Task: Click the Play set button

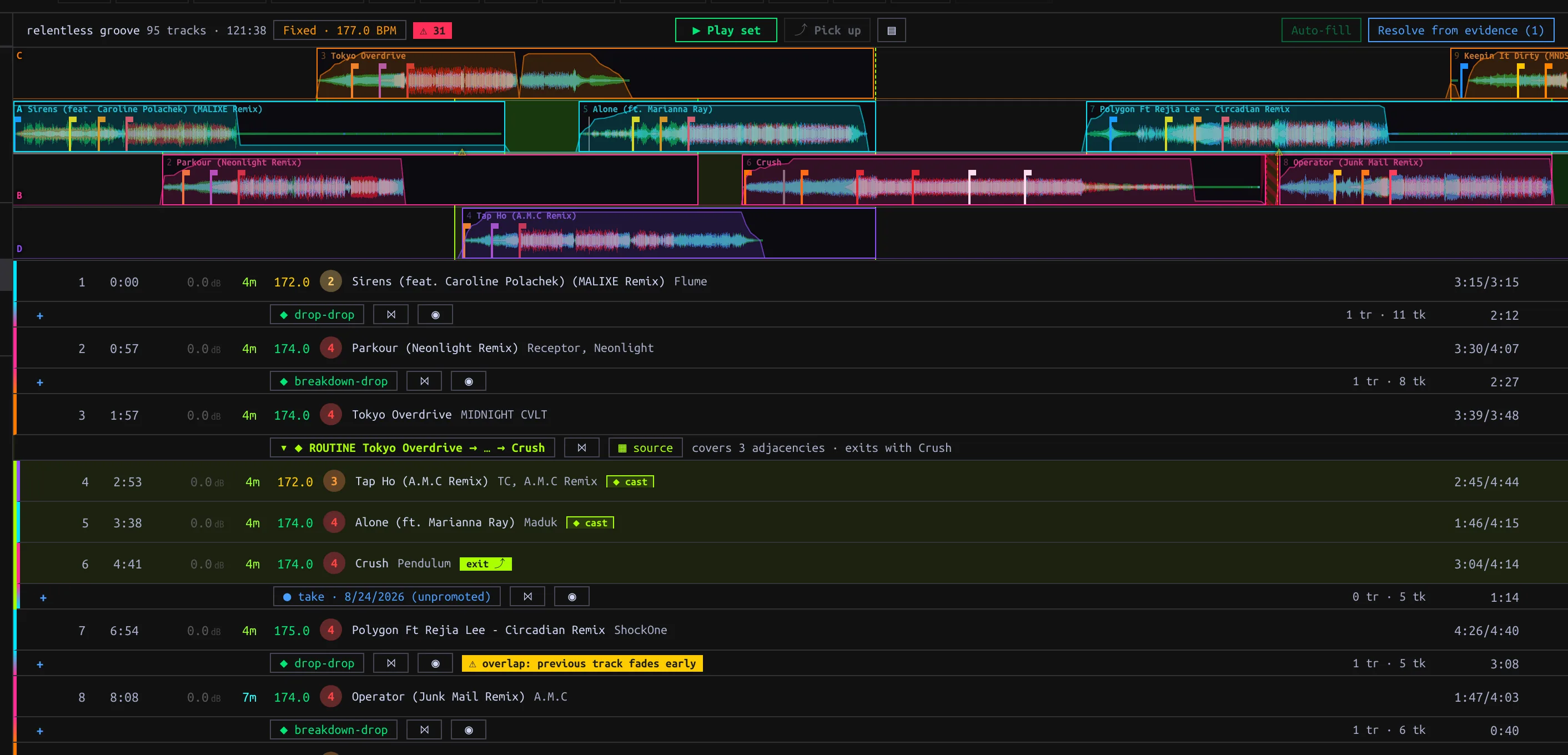Action: [726, 31]
